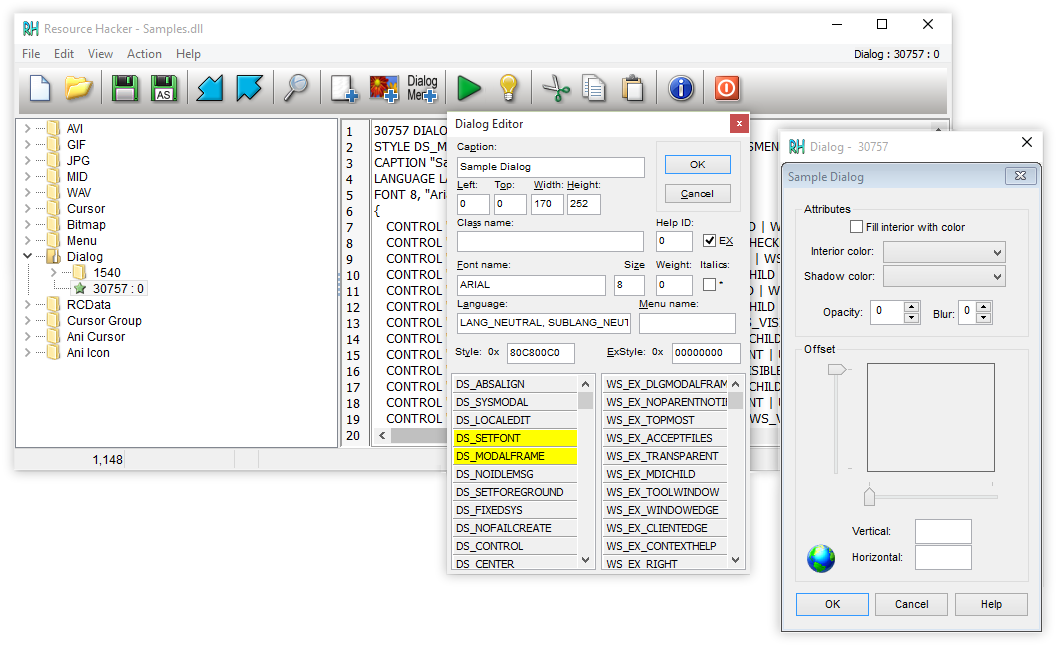Image resolution: width=1056 pixels, height=645 pixels.
Task: Open the Action menu
Action: (x=144, y=54)
